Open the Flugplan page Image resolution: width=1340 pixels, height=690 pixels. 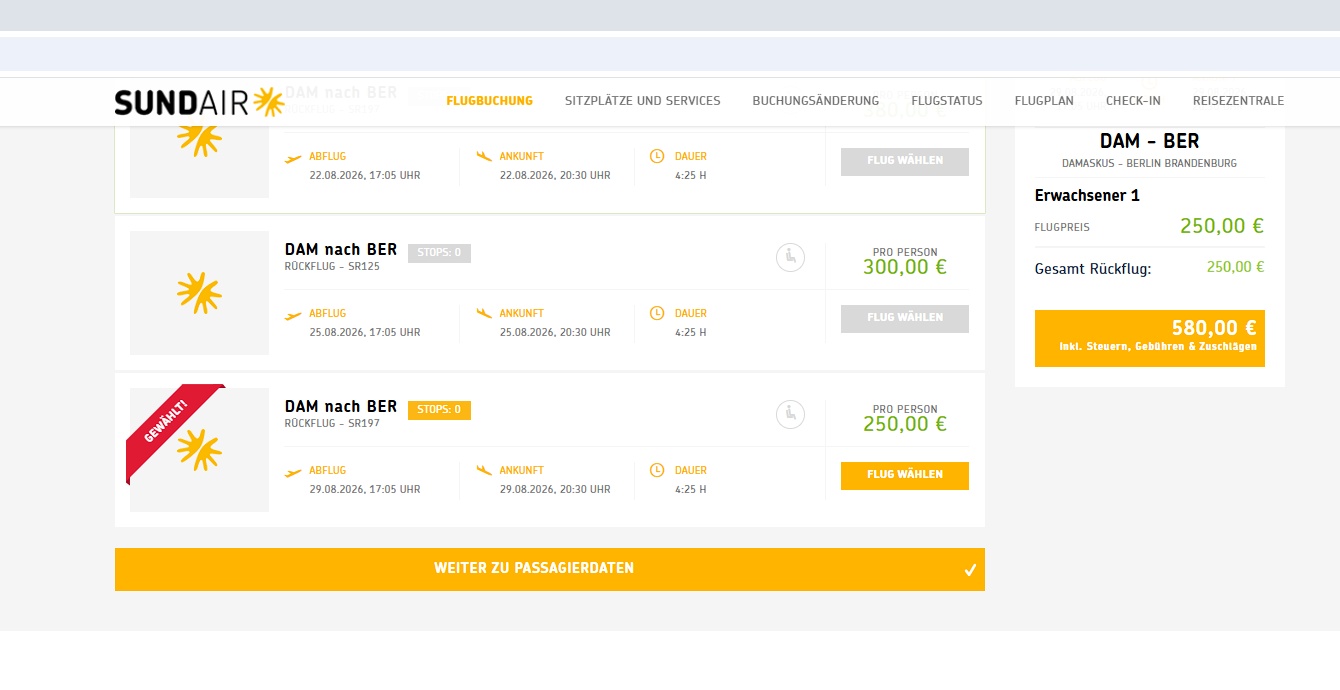coord(1044,101)
